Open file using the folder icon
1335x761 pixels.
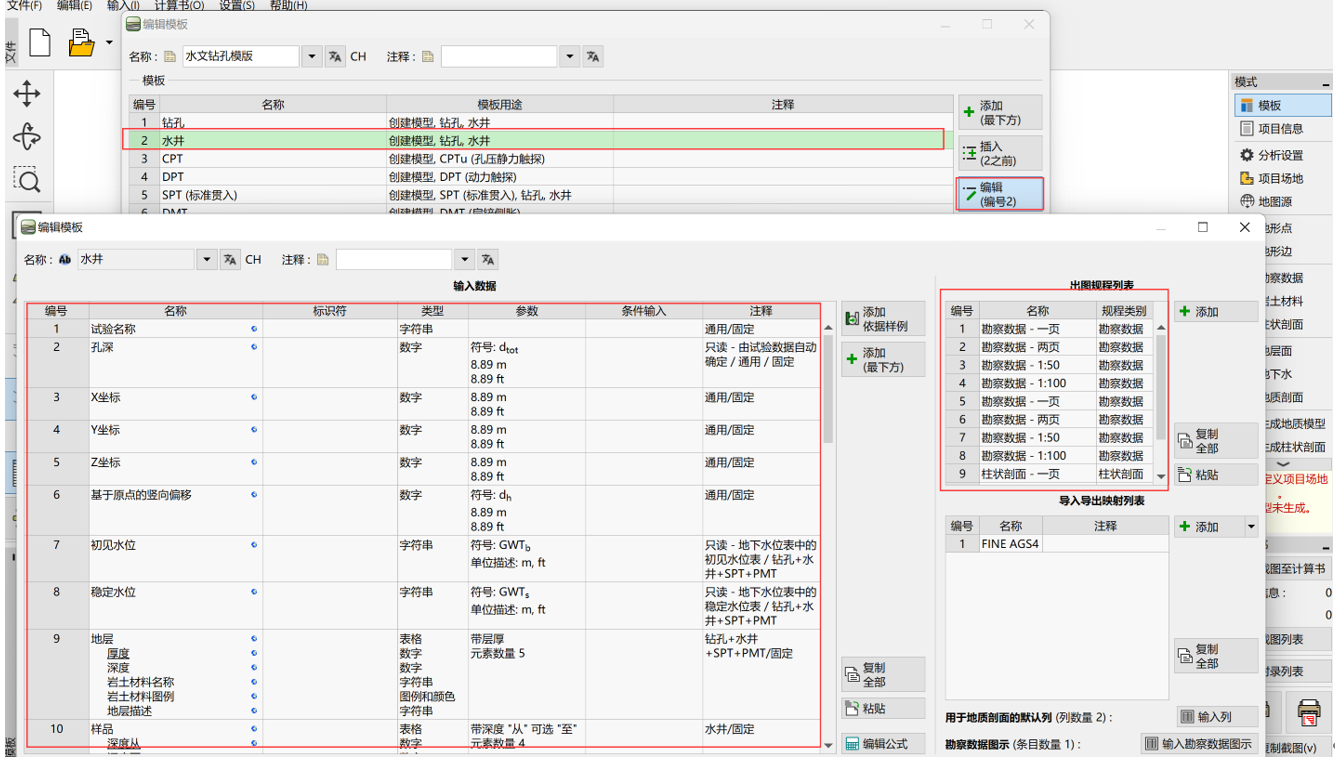(81, 43)
